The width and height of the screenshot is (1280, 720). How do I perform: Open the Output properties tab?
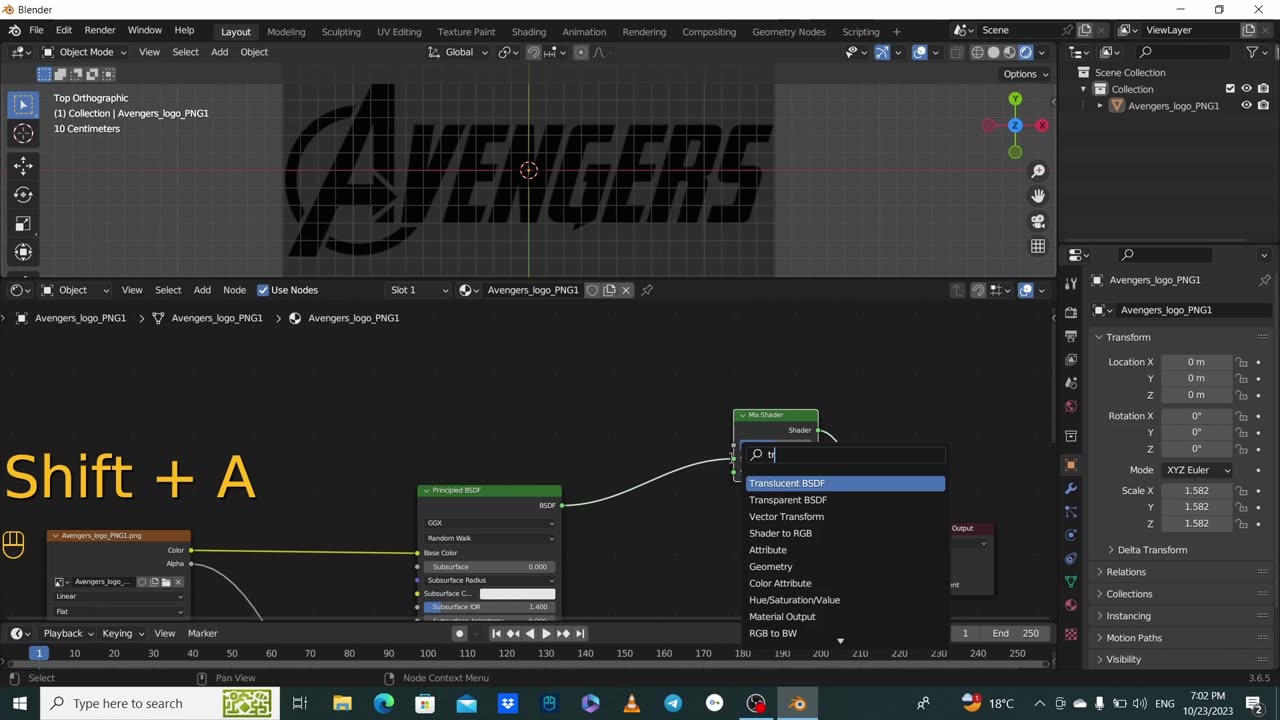1071,336
